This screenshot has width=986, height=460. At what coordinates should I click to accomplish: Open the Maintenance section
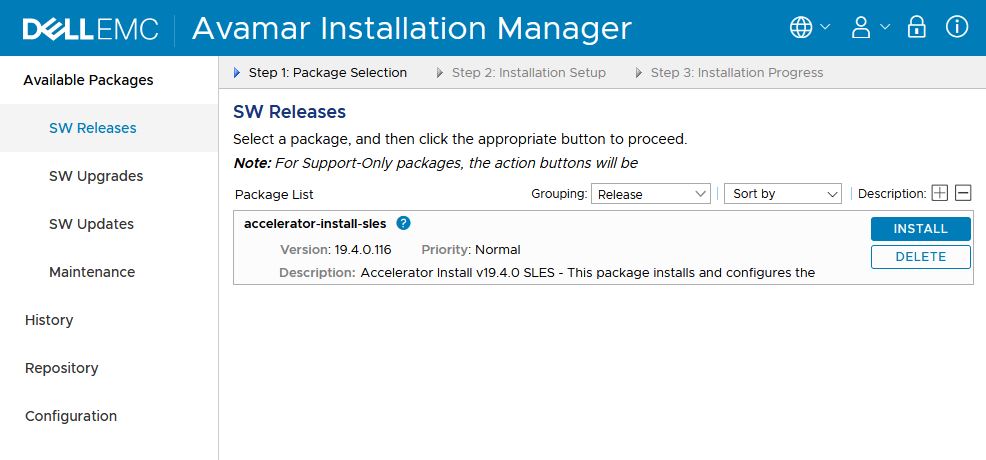click(92, 272)
